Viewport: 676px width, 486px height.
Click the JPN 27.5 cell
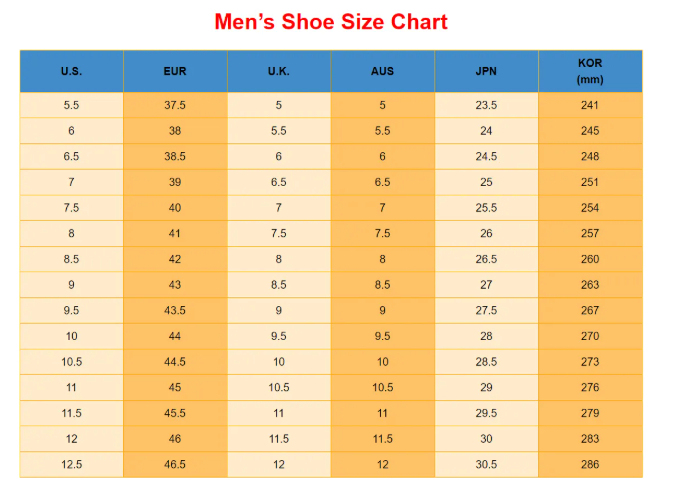486,310
